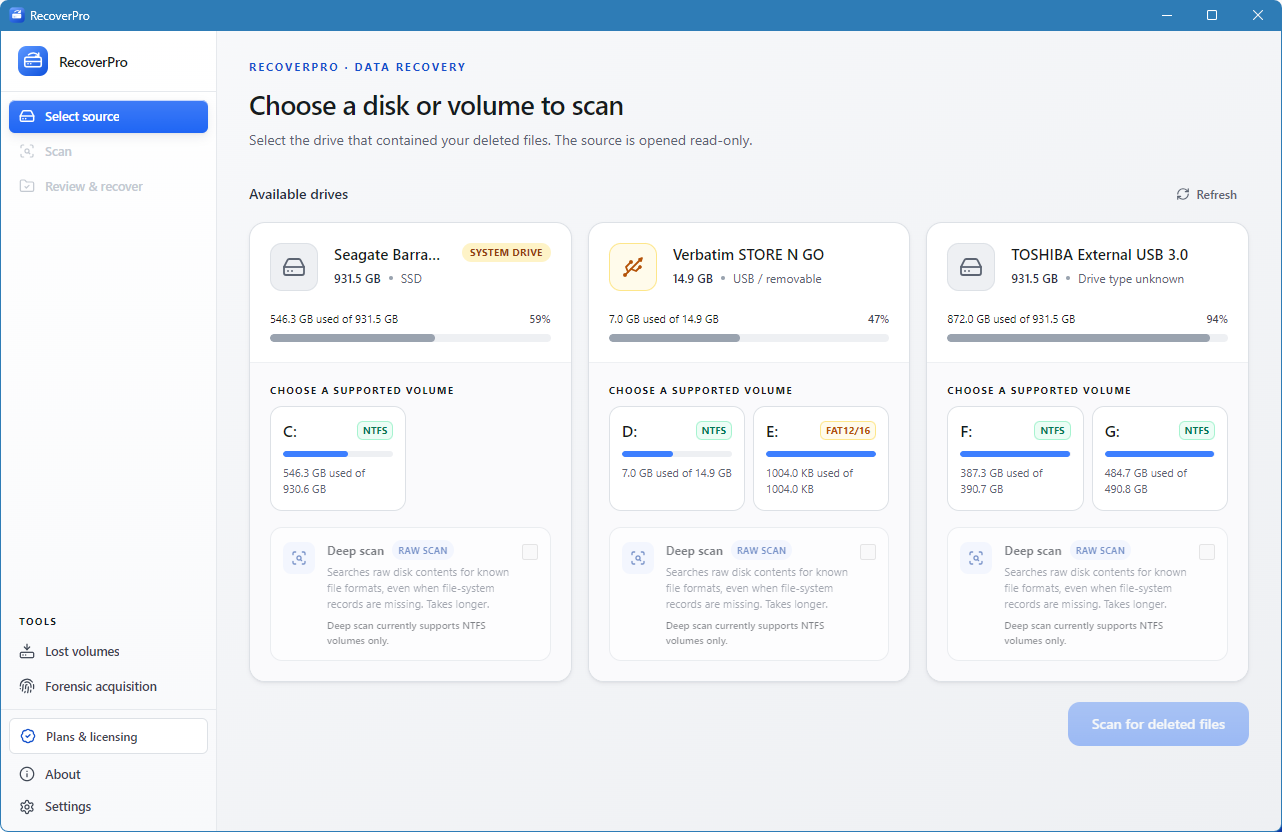Click the Deep scan icon in Seagate card

click(x=299, y=558)
